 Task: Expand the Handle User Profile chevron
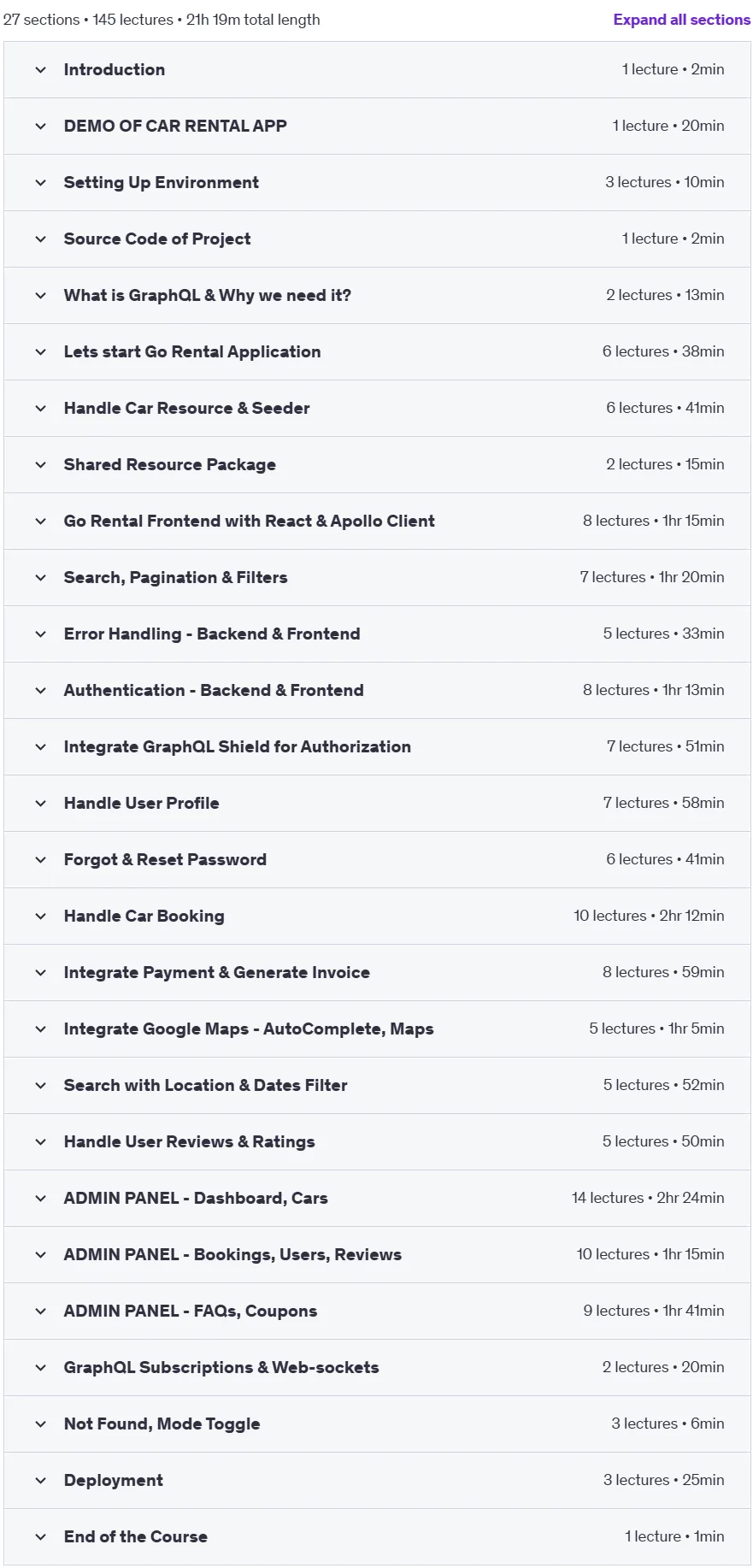(x=40, y=804)
